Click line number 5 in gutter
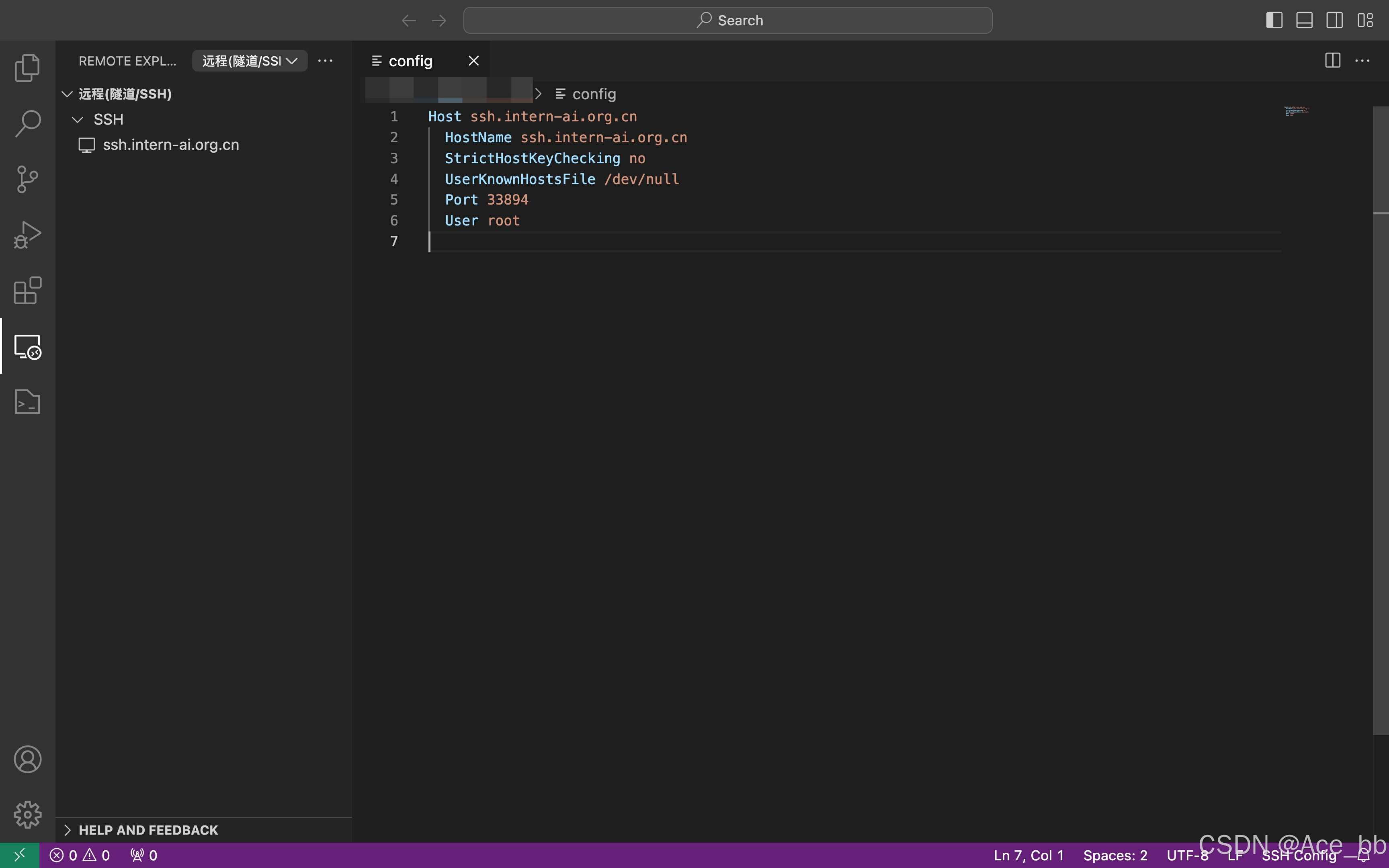 point(394,200)
